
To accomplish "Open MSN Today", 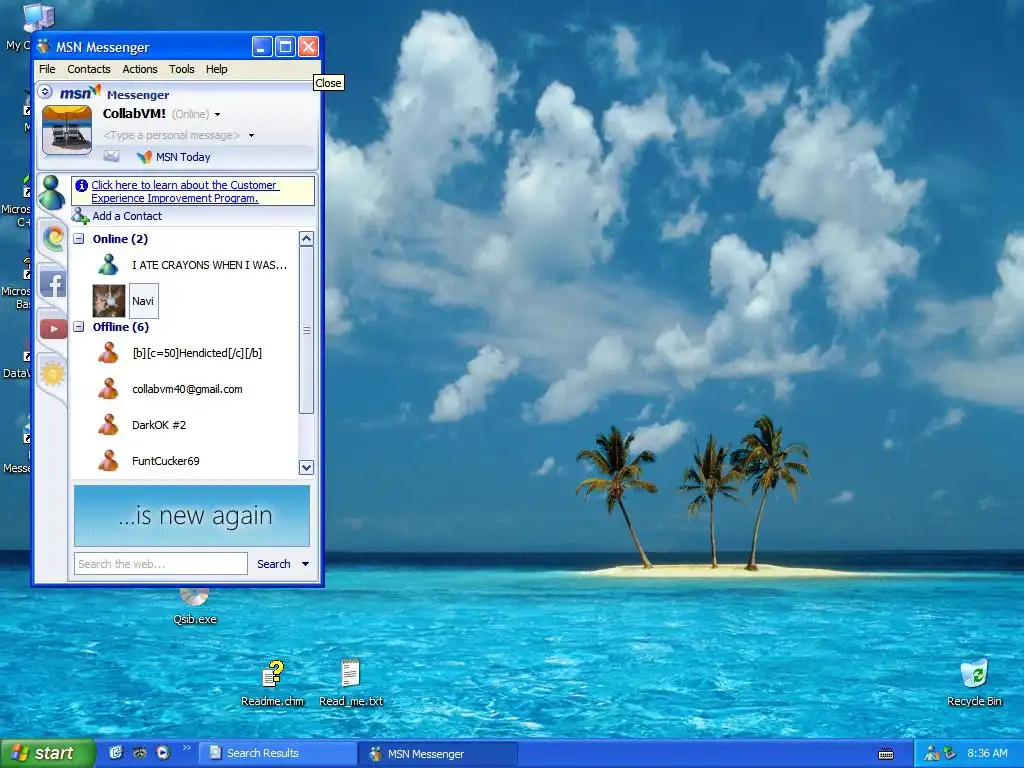I will [174, 157].
